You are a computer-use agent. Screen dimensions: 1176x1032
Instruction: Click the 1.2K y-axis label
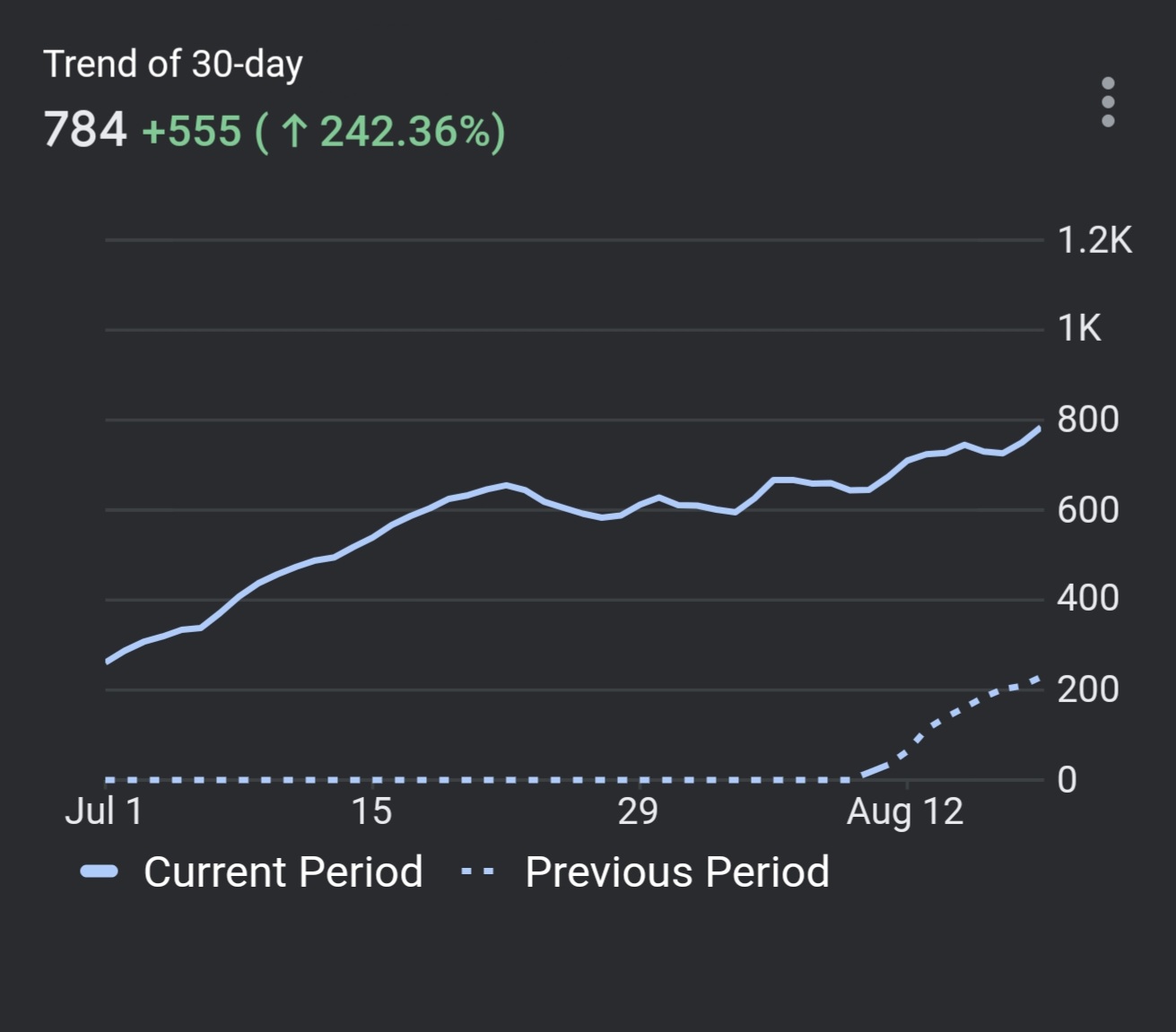tap(1094, 240)
